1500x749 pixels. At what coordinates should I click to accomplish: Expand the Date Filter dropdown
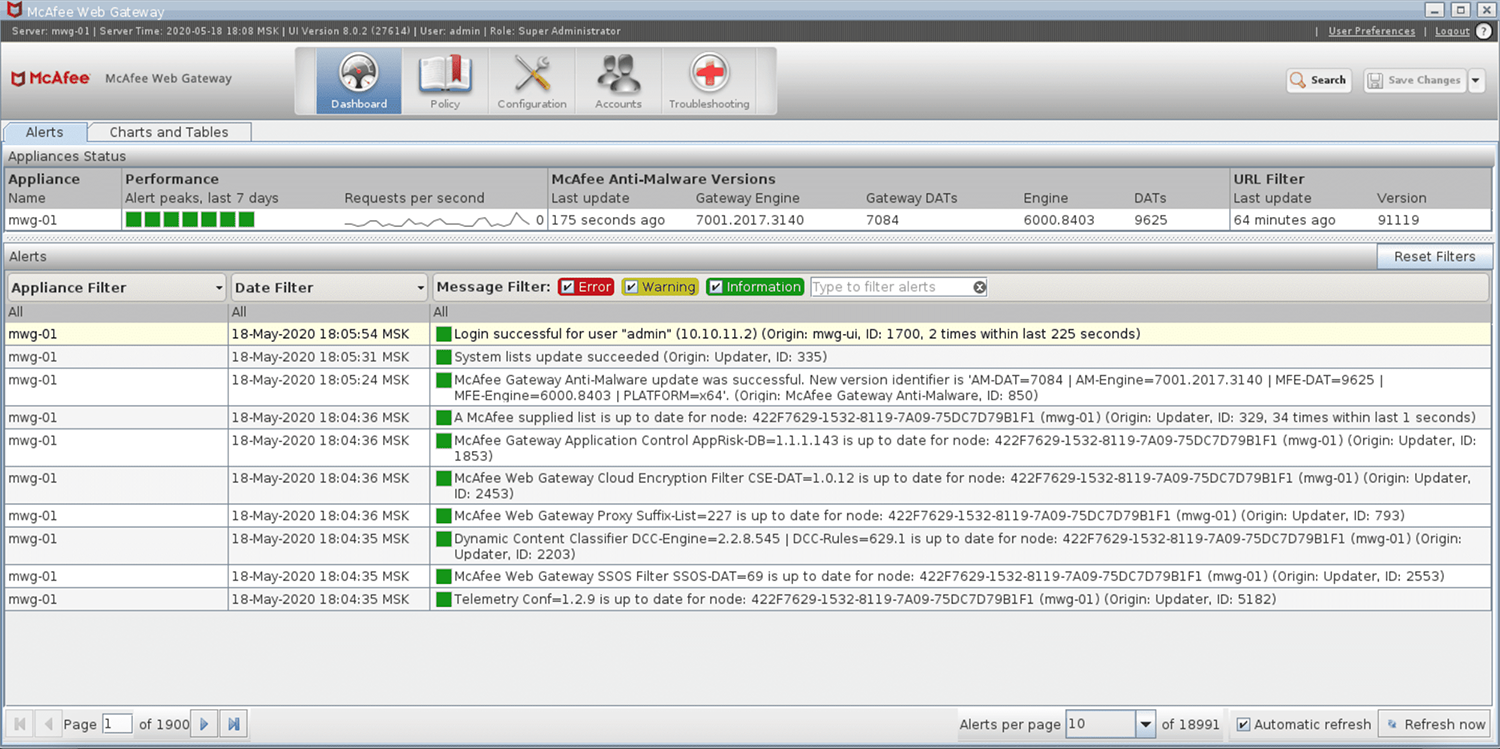pos(329,287)
